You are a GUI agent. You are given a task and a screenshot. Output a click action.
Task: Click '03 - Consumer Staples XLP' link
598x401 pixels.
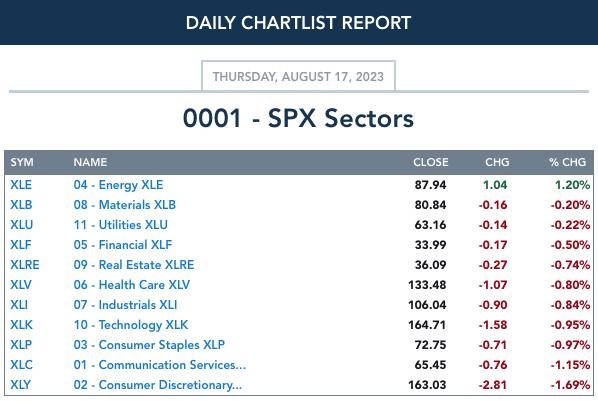(149, 345)
